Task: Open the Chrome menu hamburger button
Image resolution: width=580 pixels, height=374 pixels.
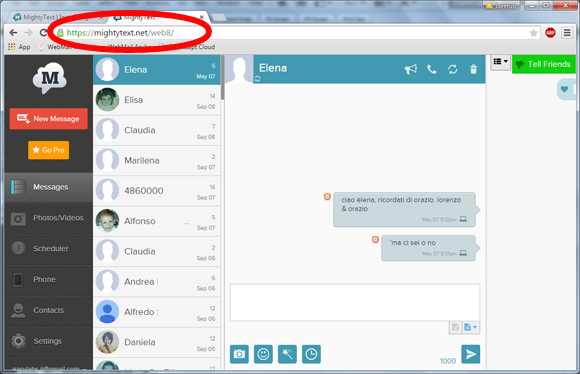Action: click(567, 33)
